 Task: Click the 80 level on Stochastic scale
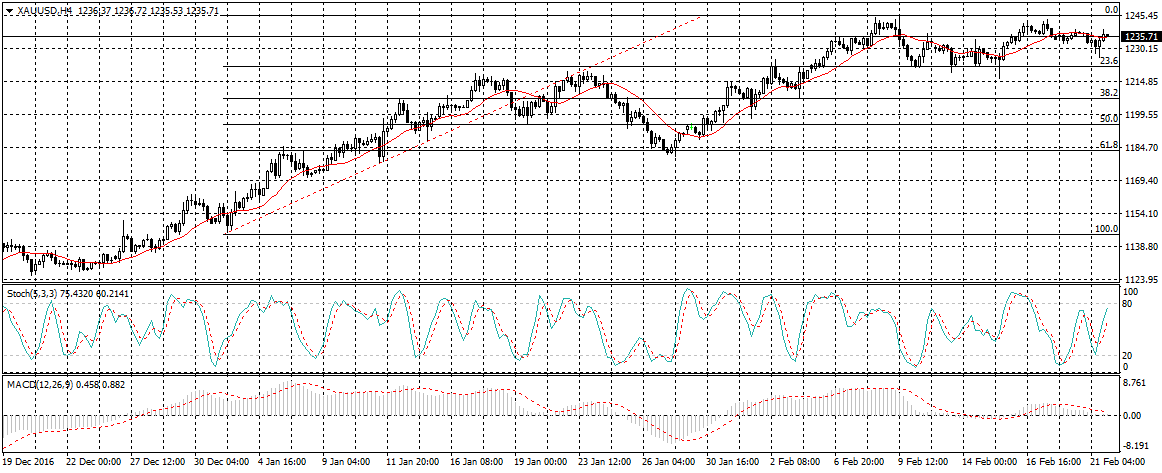coord(1127,304)
